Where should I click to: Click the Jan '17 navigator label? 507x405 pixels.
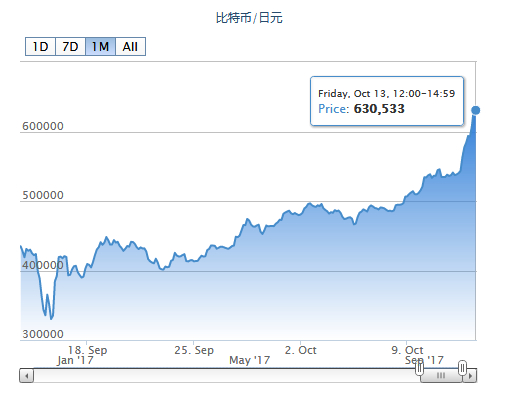75,360
